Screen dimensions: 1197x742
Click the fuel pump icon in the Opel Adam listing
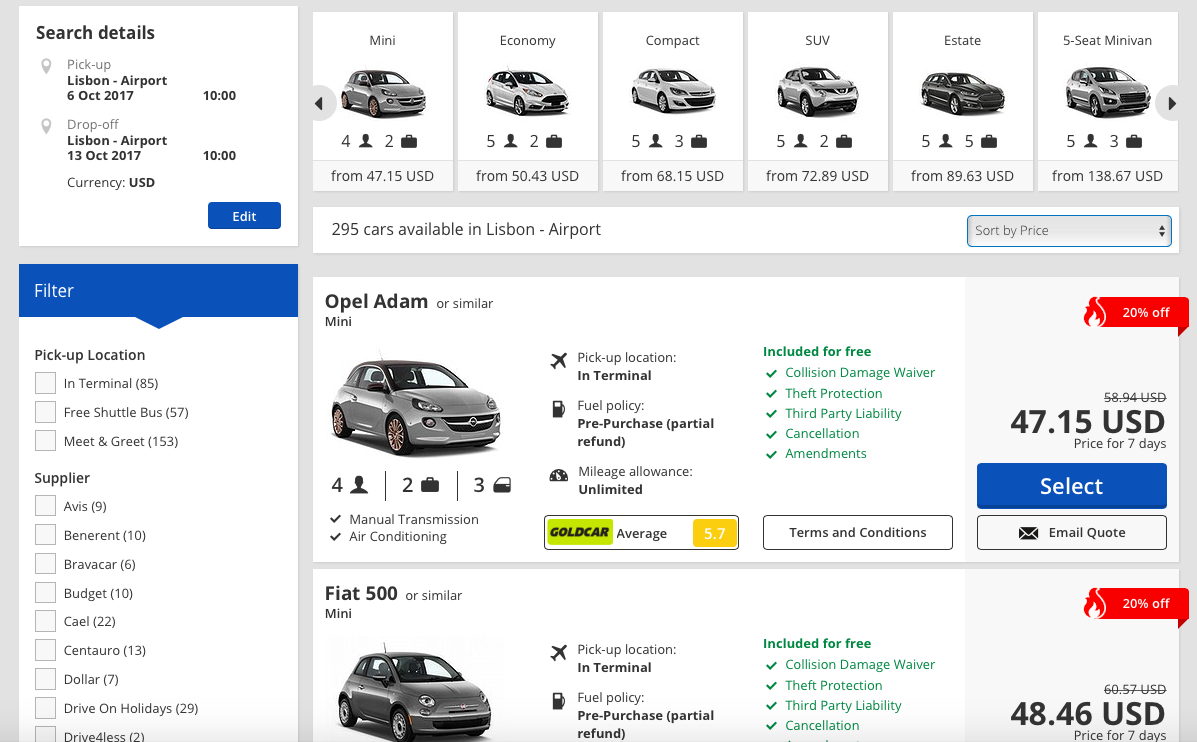coord(559,408)
